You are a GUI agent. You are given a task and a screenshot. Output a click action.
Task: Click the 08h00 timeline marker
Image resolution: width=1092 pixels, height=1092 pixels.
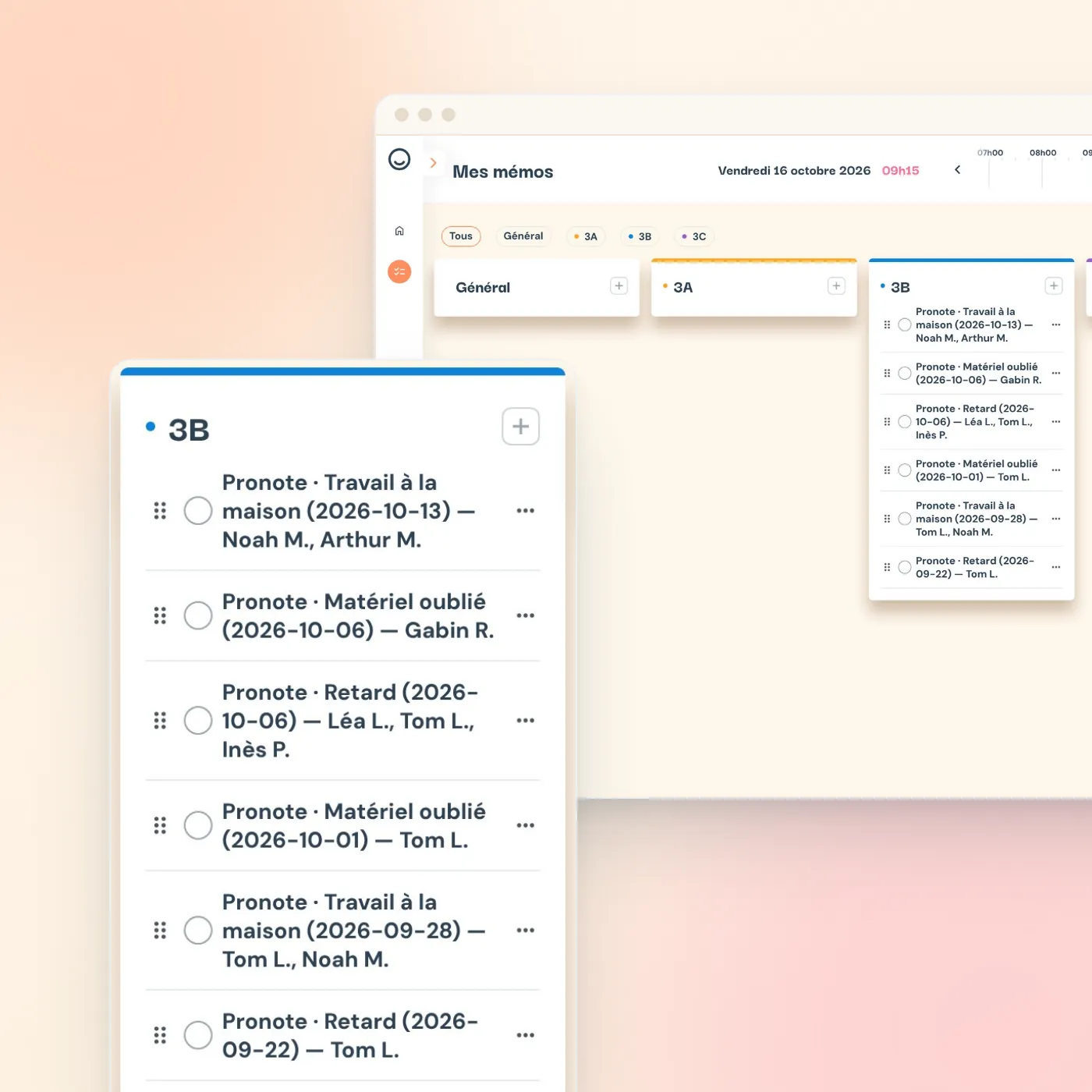pos(1043,153)
